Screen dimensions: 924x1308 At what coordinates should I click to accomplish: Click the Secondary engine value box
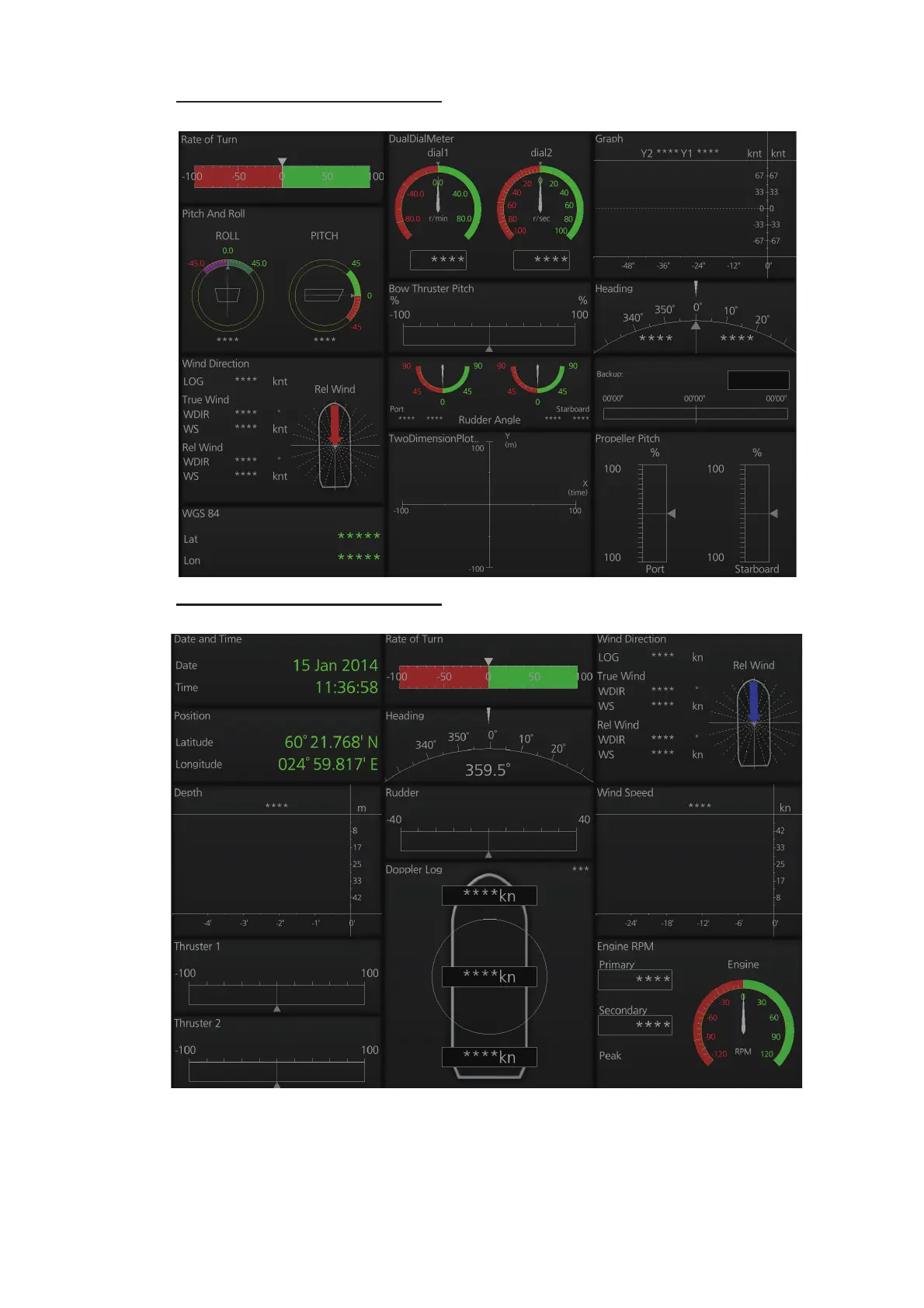635,1025
